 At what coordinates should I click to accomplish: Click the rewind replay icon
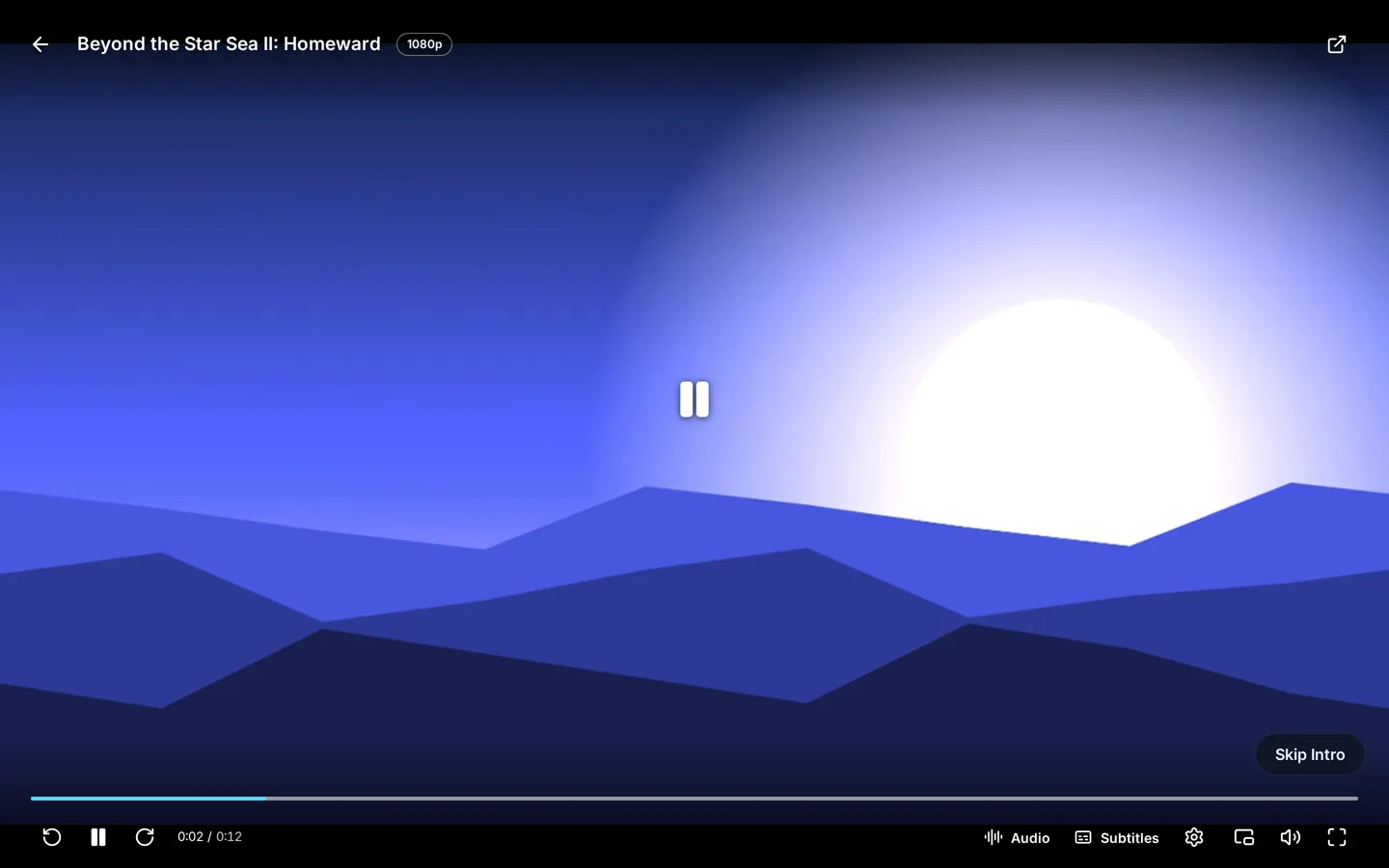click(52, 837)
